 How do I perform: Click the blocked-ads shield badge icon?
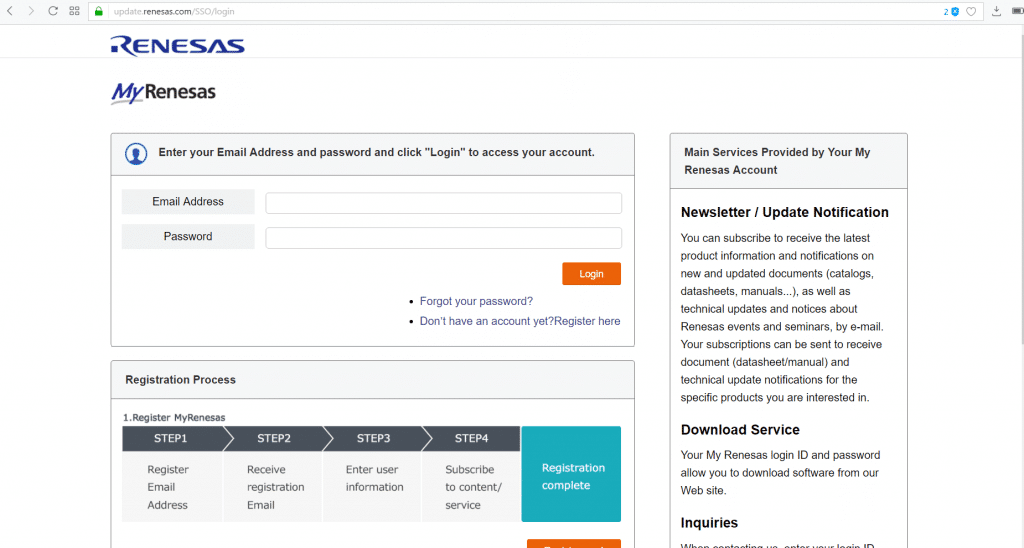(955, 12)
